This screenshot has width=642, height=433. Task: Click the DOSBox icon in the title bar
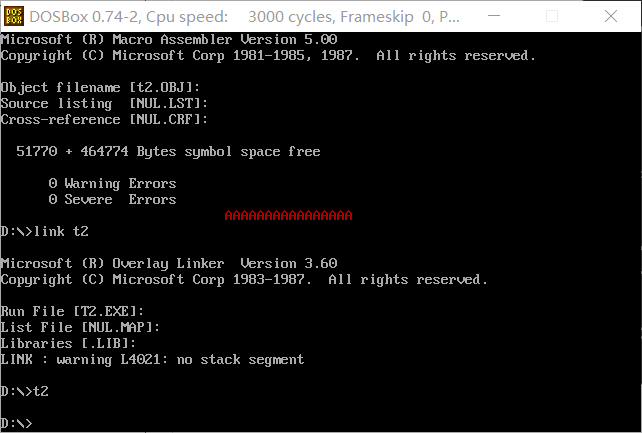point(14,17)
